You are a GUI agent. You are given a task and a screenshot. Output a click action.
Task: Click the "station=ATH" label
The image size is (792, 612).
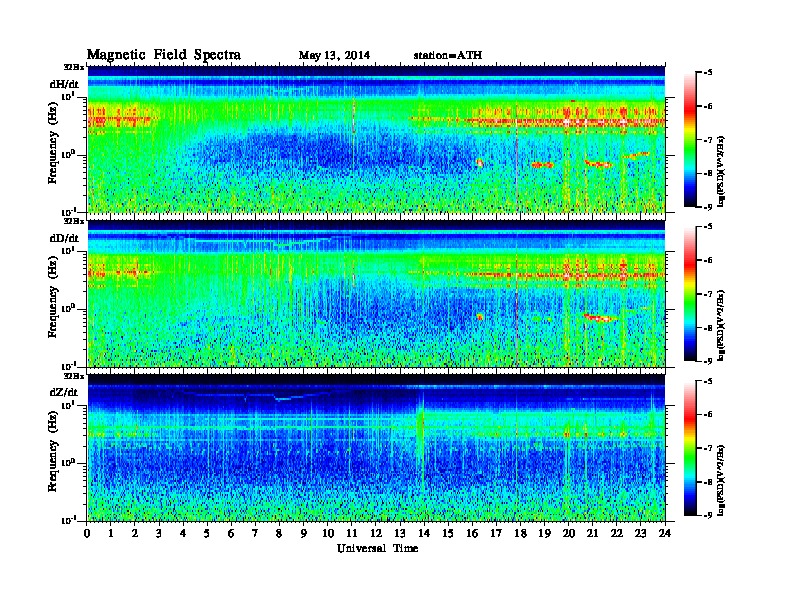pyautogui.click(x=448, y=56)
